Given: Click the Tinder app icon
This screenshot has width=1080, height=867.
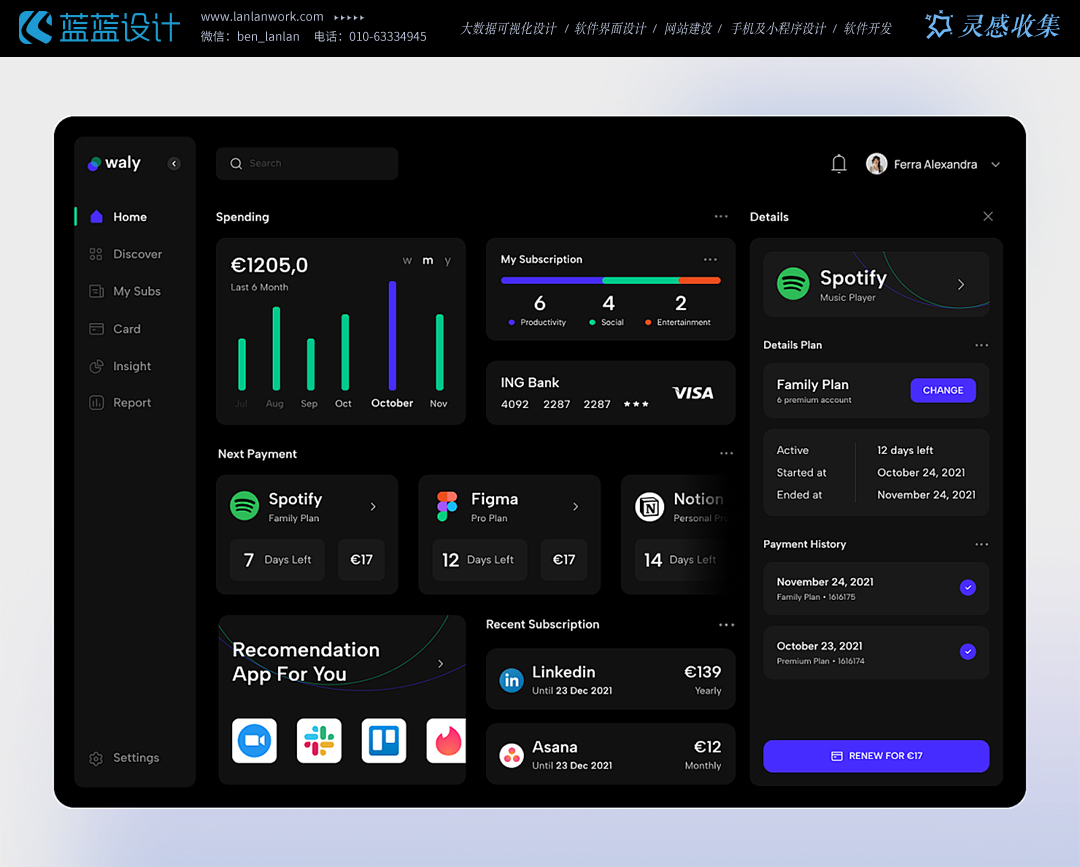Looking at the screenshot, I should 446,741.
